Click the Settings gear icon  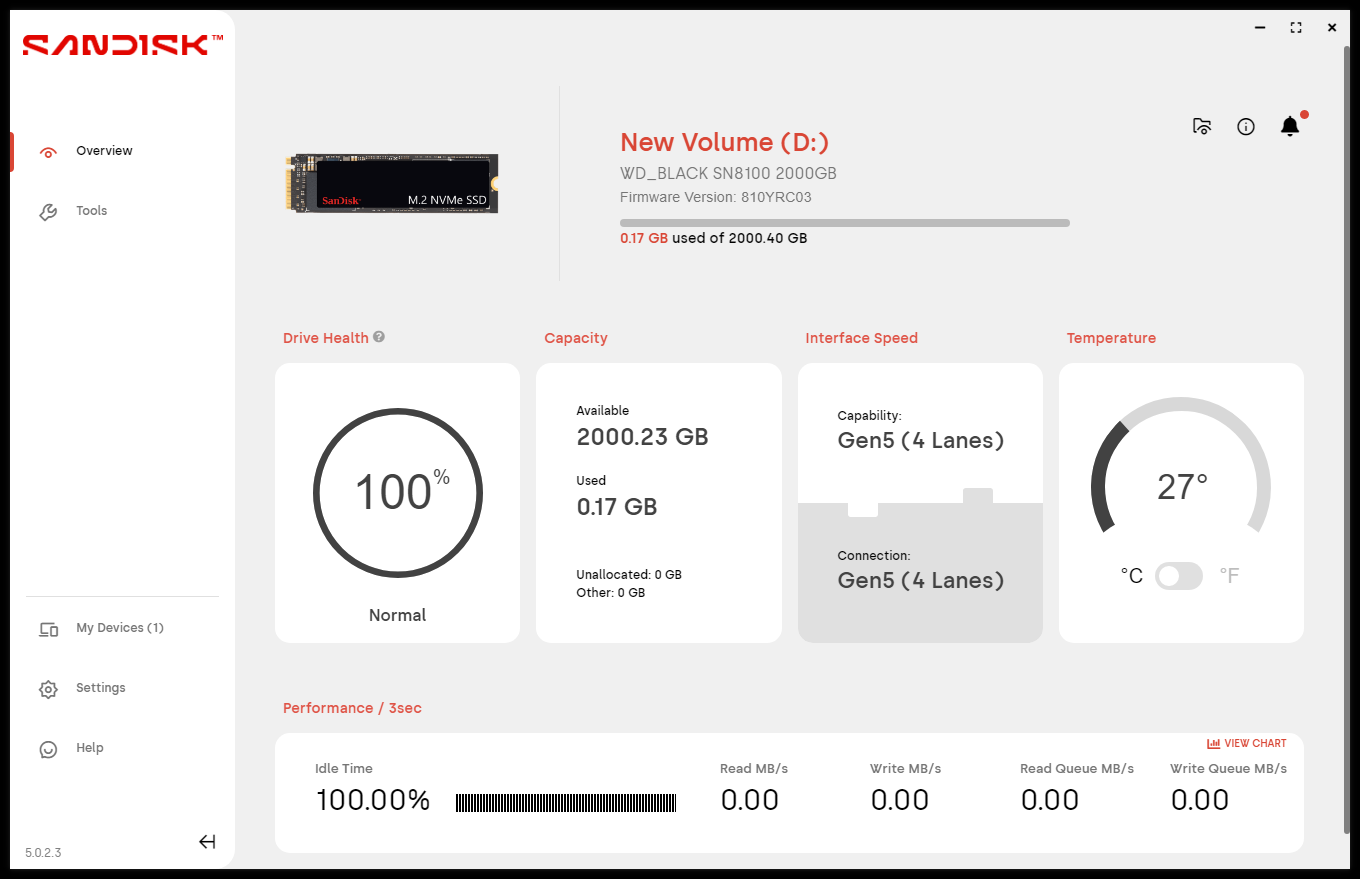point(48,689)
